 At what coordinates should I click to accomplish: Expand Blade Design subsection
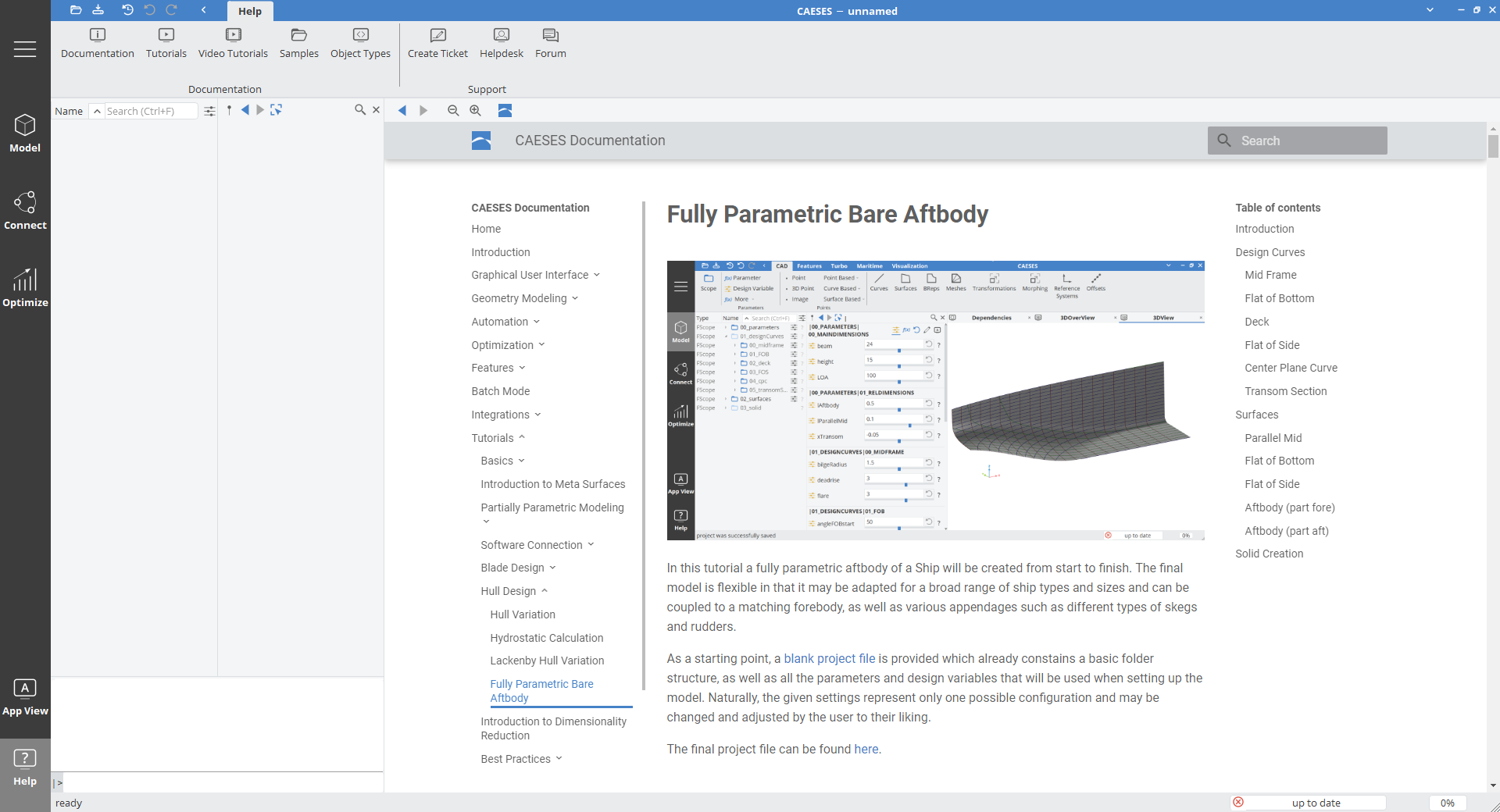pyautogui.click(x=552, y=568)
